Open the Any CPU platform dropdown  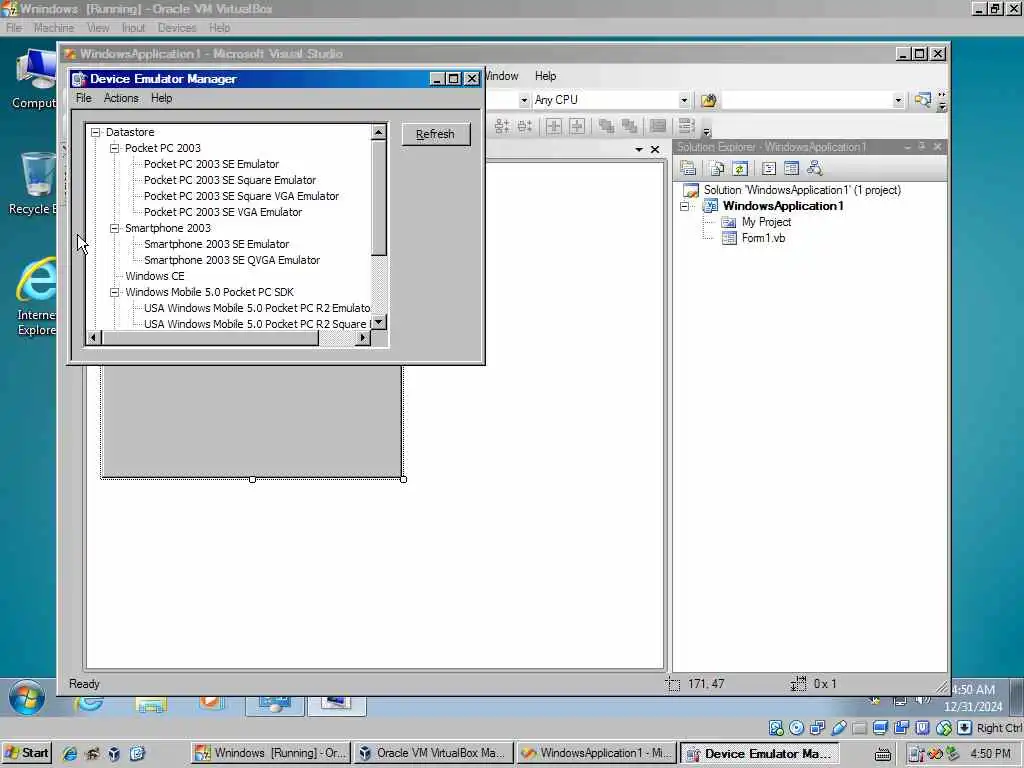point(684,100)
